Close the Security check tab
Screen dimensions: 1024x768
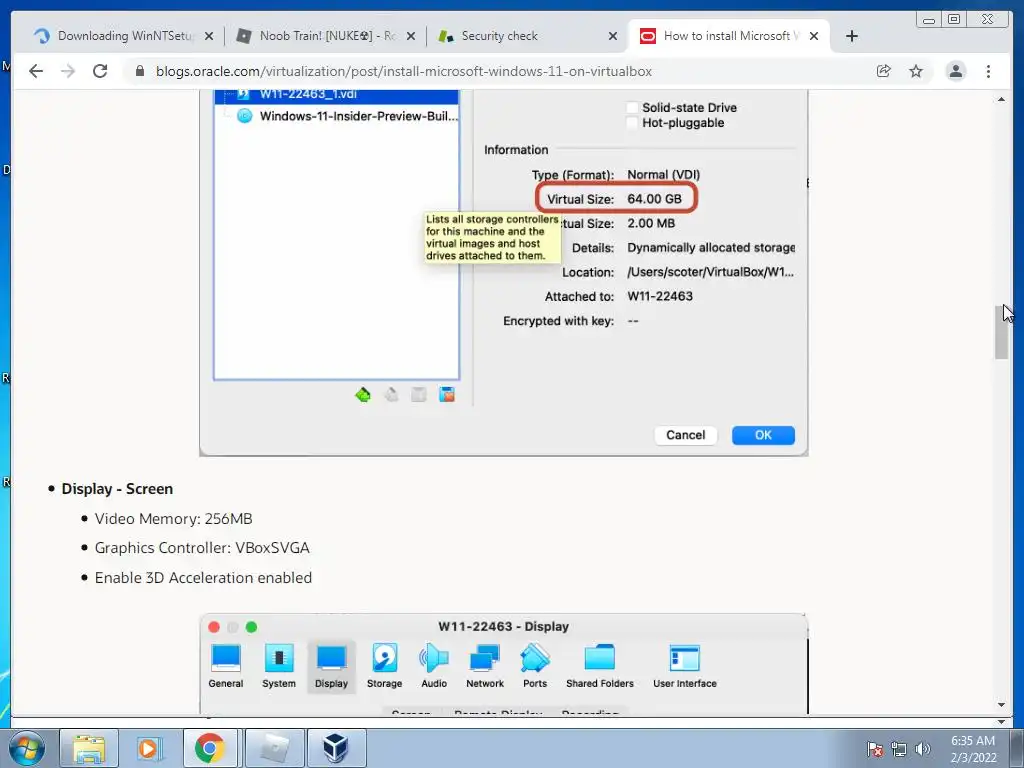tap(613, 37)
